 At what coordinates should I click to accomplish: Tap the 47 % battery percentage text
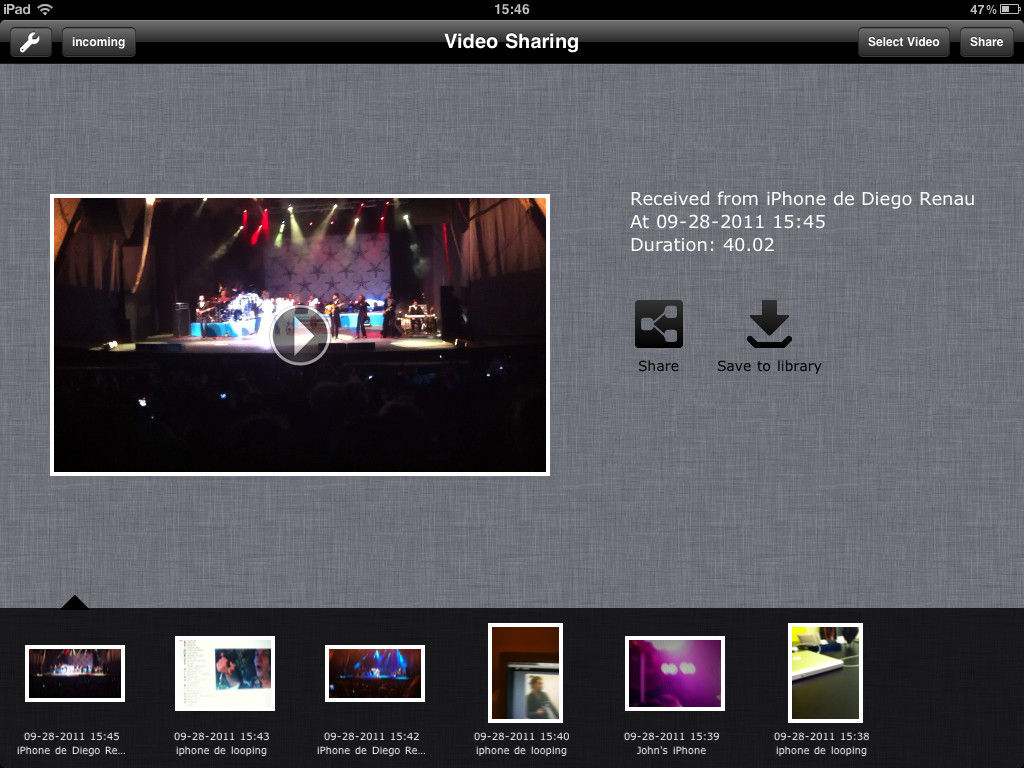point(983,9)
